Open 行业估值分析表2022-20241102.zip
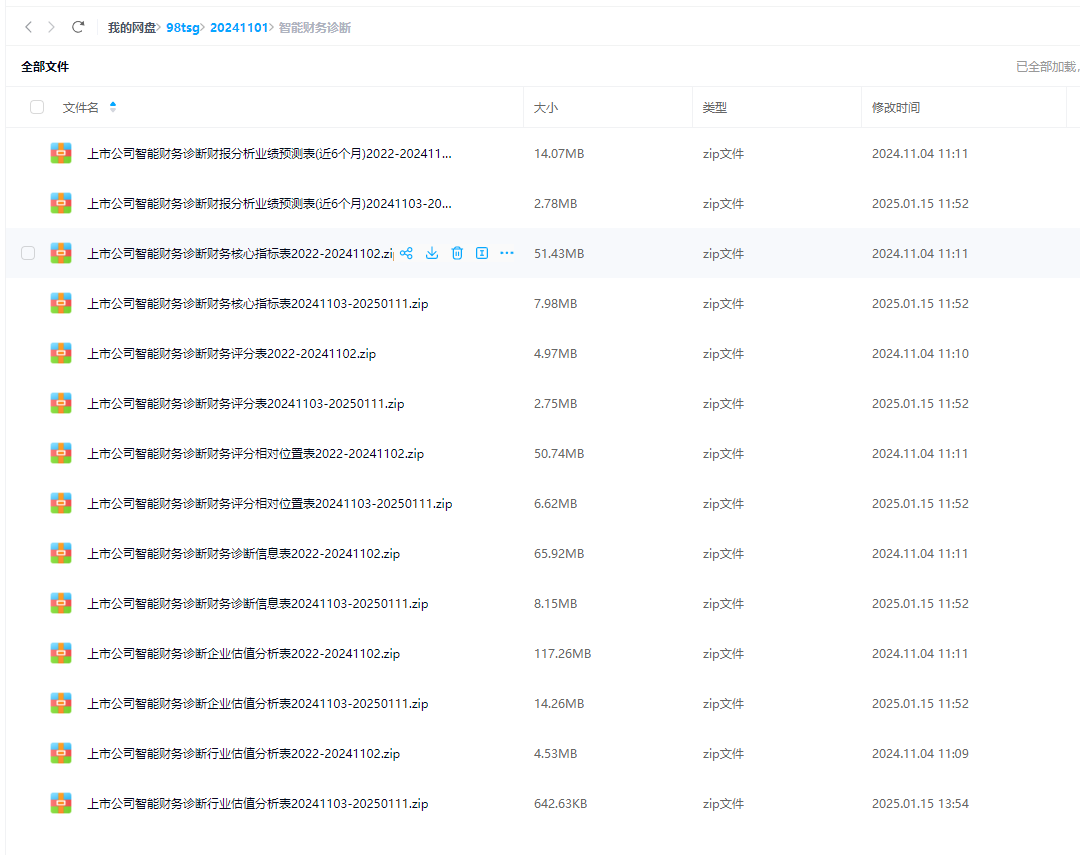This screenshot has width=1080, height=855. 244,753
